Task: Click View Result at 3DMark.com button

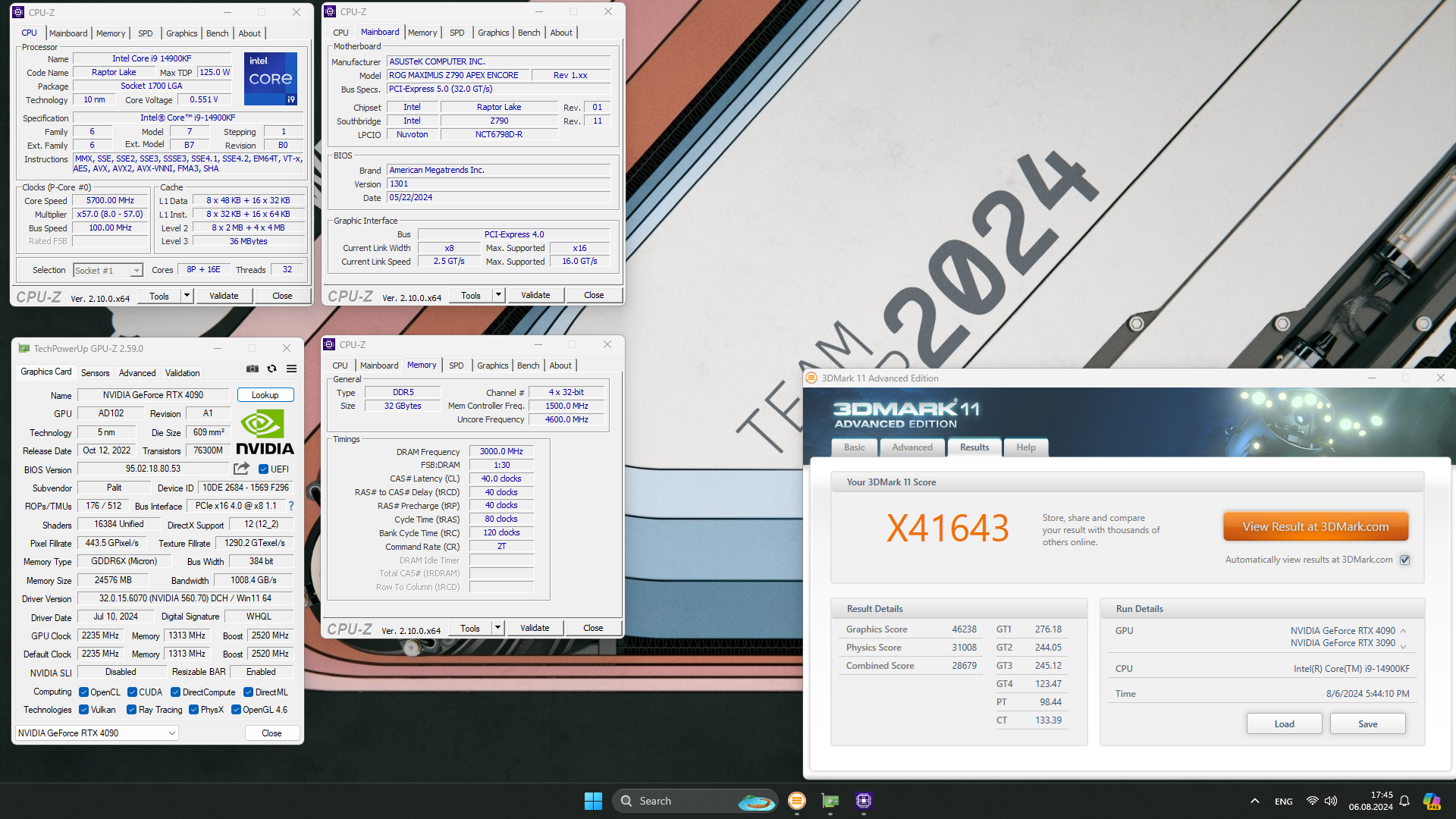Action: (x=1316, y=526)
